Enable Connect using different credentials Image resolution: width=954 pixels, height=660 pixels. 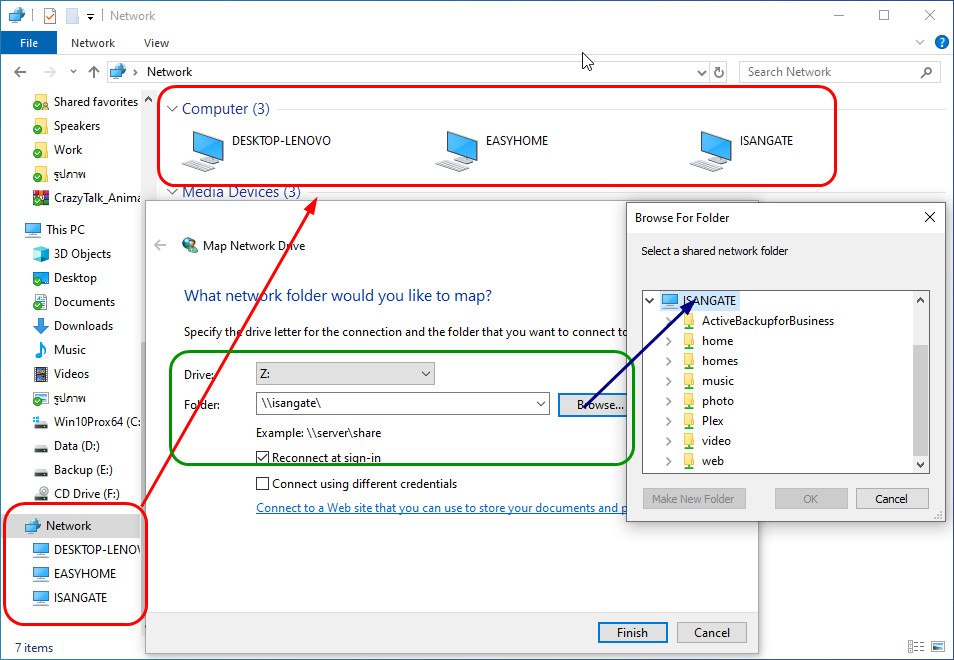click(263, 484)
